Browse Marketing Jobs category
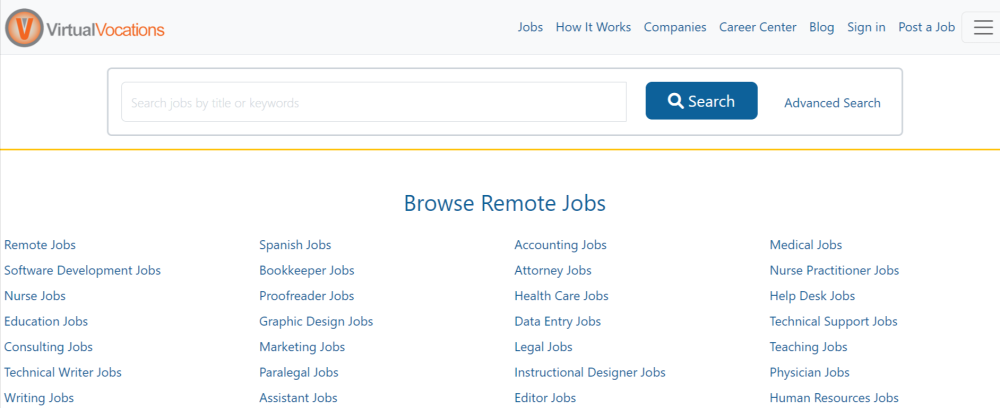1000x408 pixels. click(x=302, y=347)
